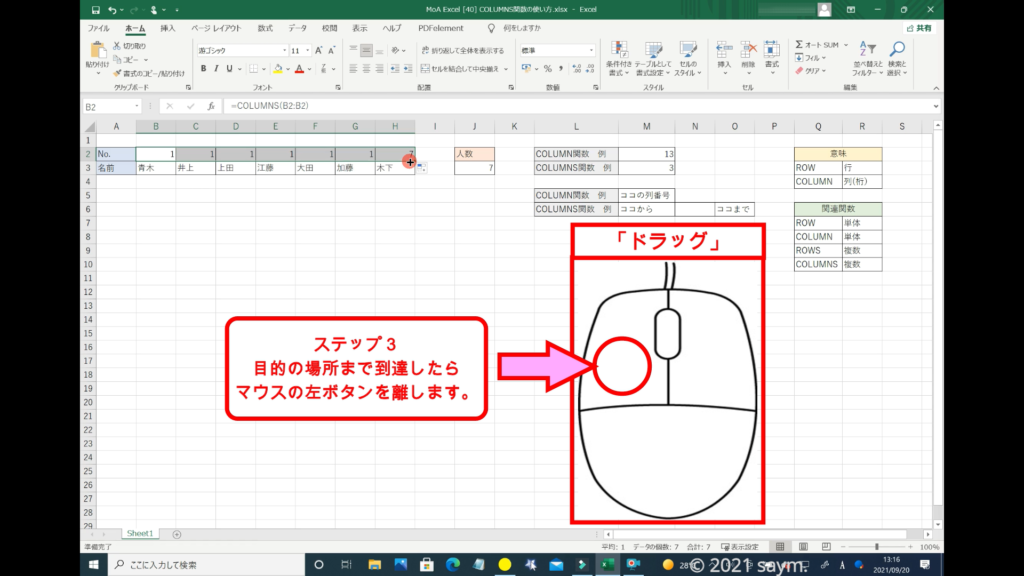
Task: Apply italic formatting with the I icon
Action: [217, 69]
